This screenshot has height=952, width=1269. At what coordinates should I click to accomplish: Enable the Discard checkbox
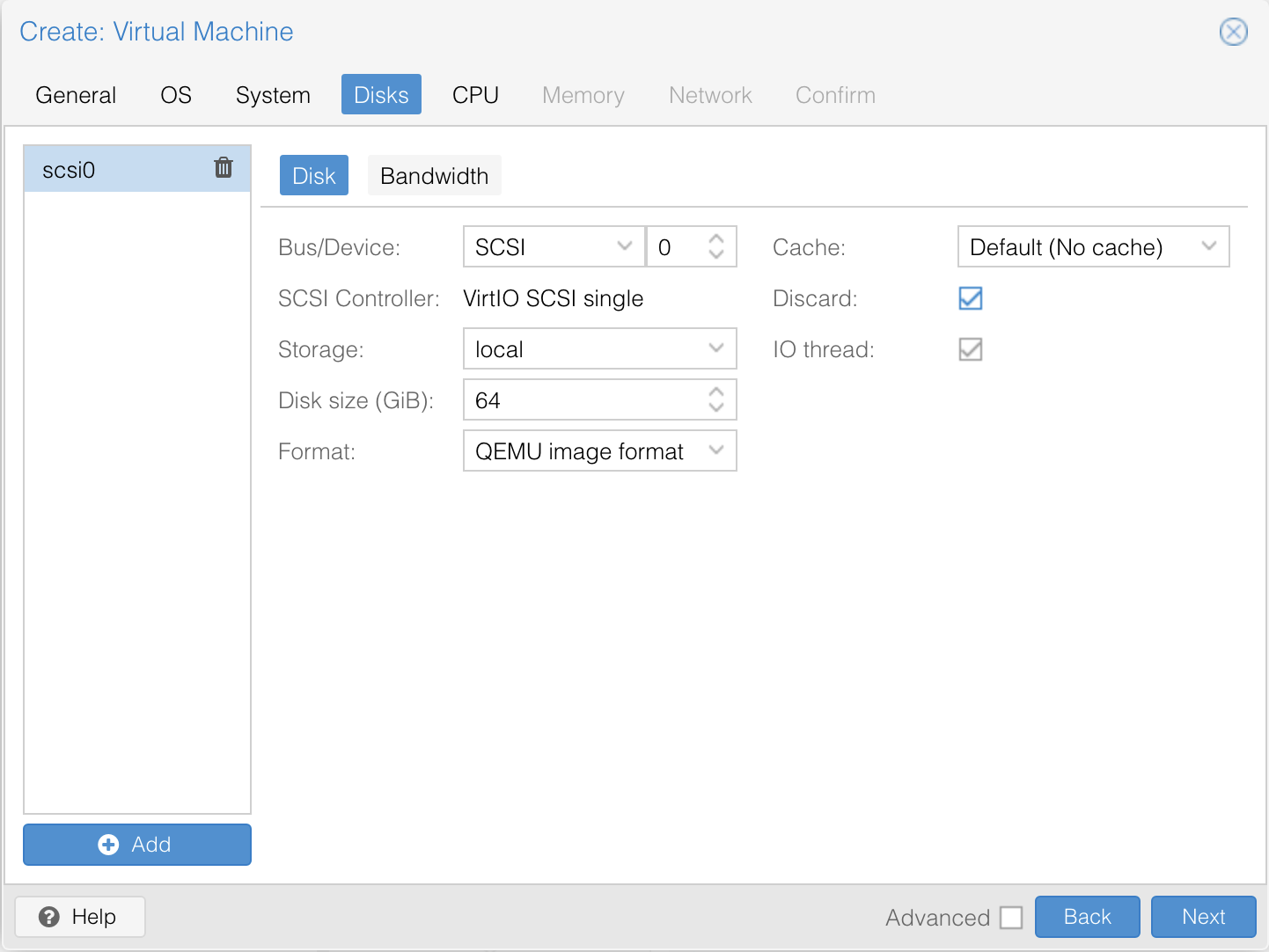pyautogui.click(x=971, y=298)
